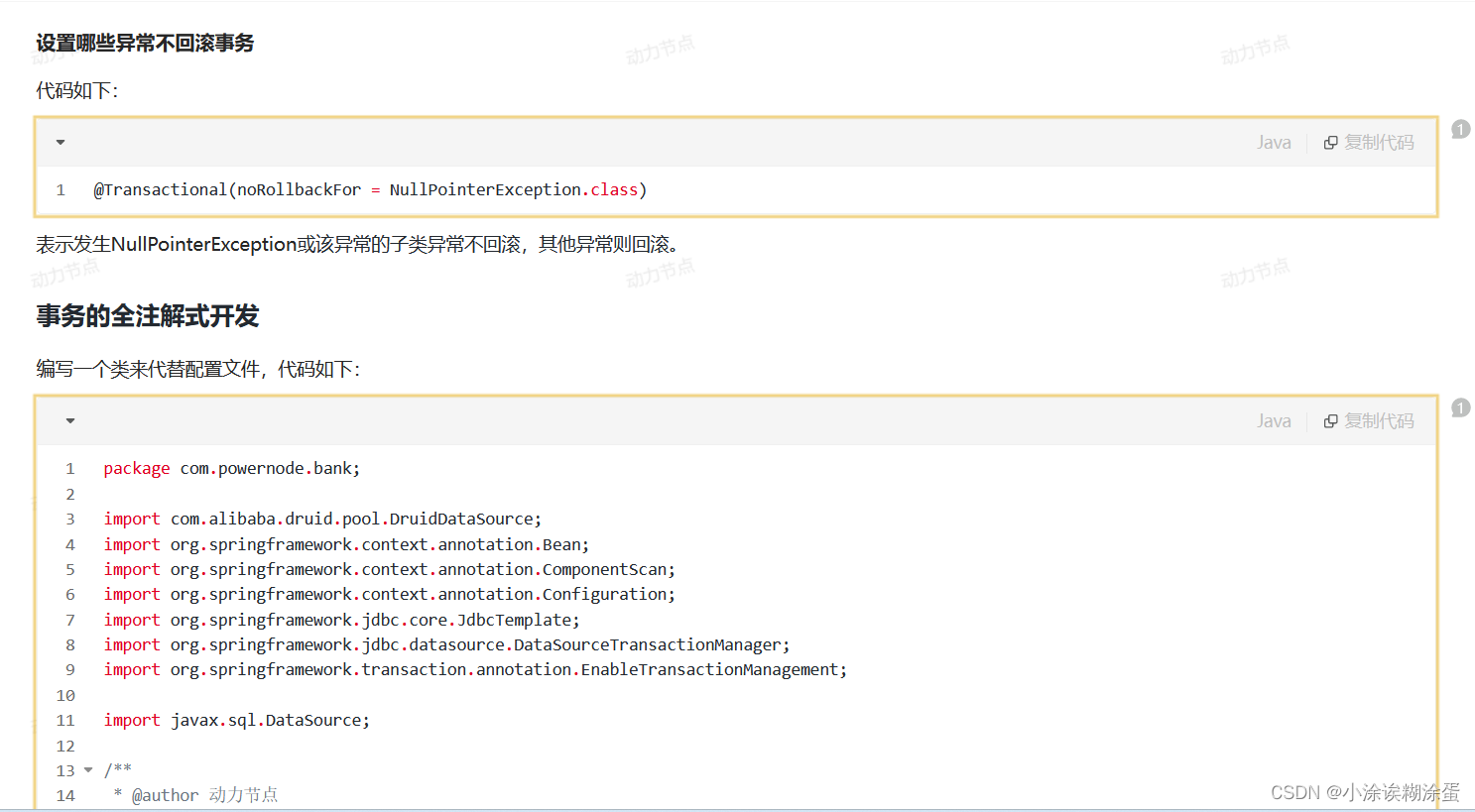Copy the @Transactional noRollbackFor code snippet
Screen dimensions: 1475x812
(x=1368, y=143)
